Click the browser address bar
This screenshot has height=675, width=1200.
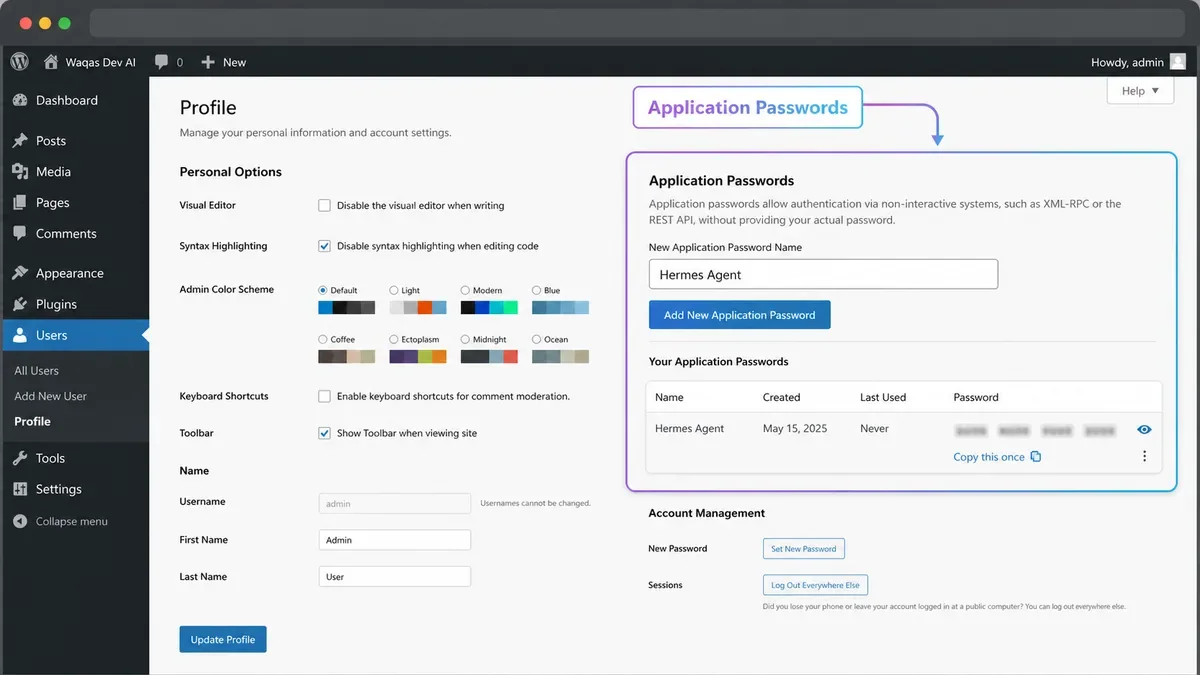(x=636, y=23)
